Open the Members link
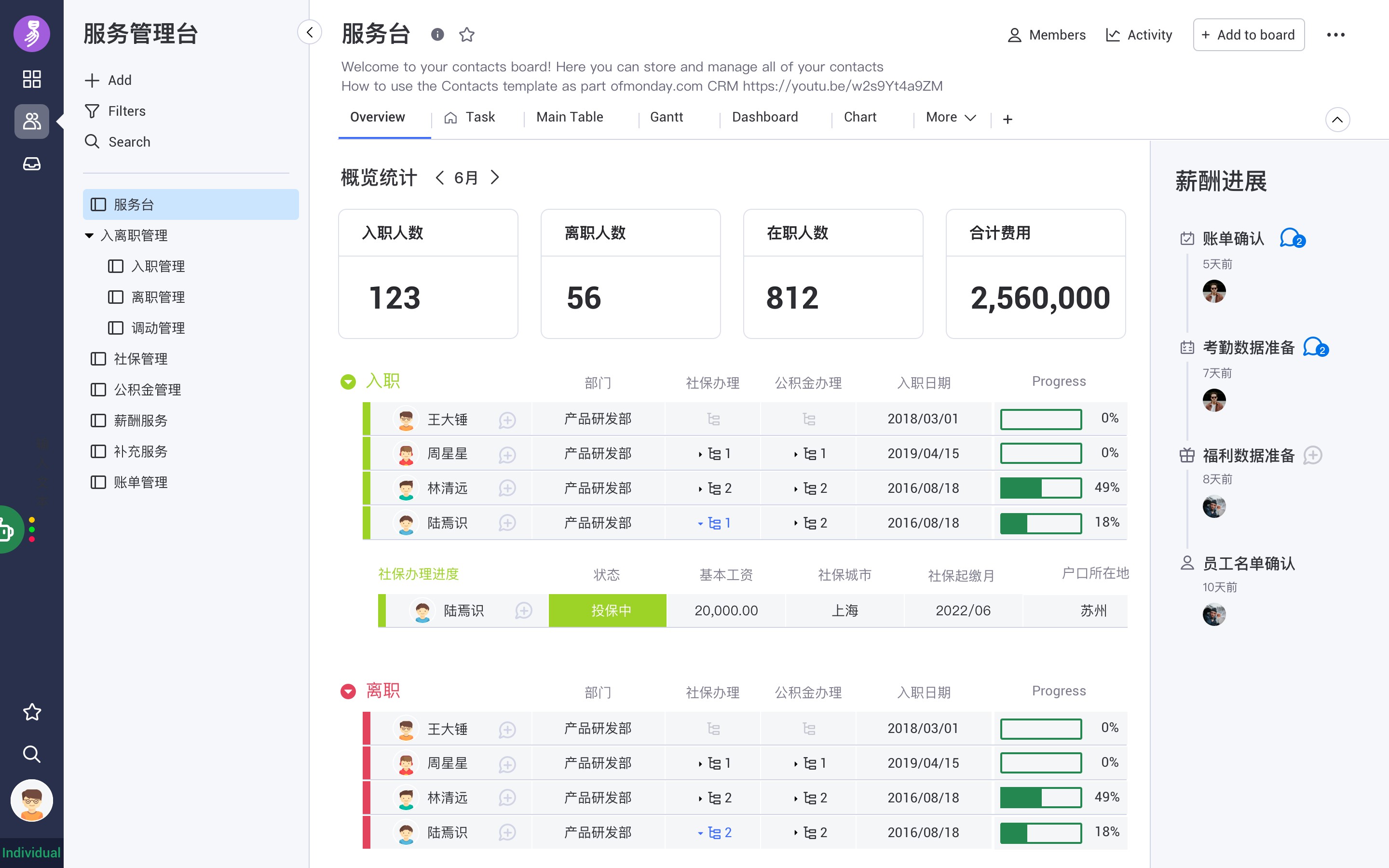This screenshot has height=868, width=1389. coord(1047,35)
